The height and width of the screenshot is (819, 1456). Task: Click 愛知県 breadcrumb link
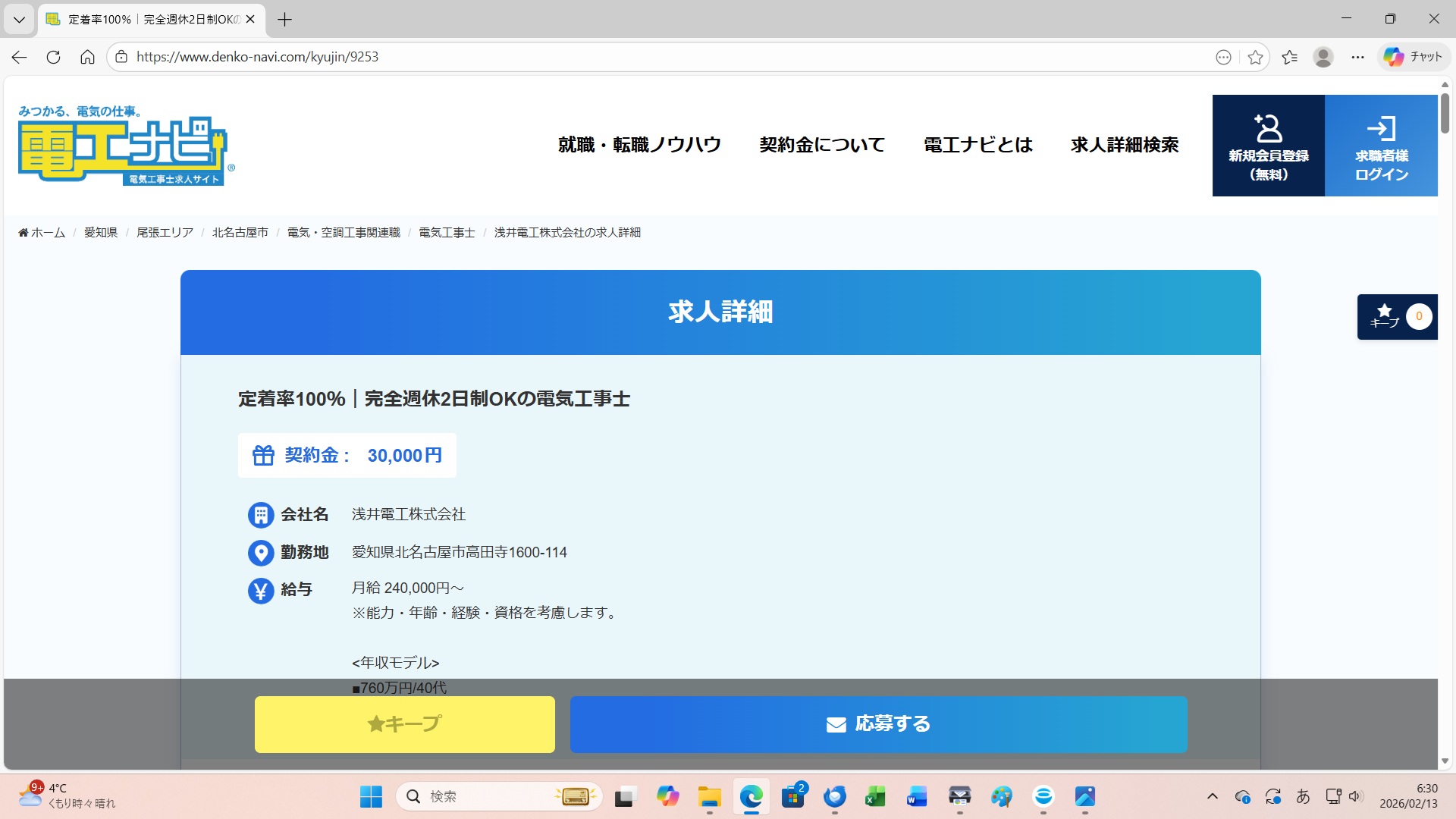100,233
